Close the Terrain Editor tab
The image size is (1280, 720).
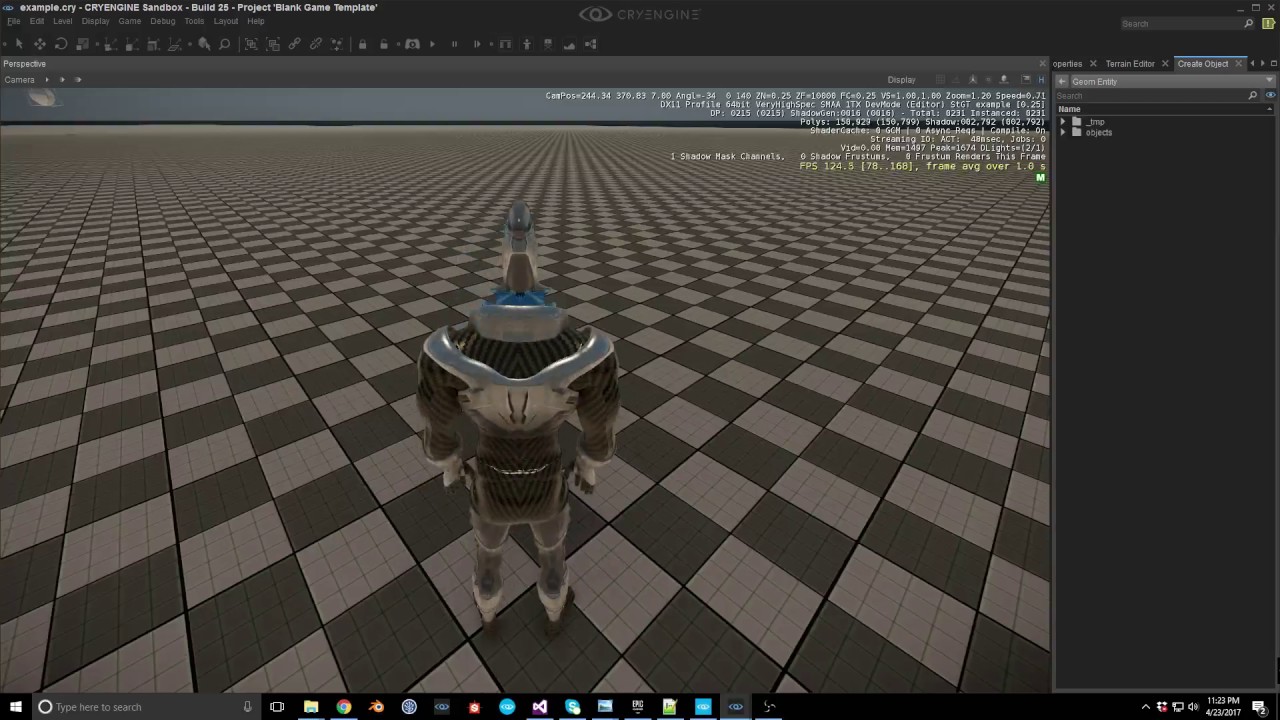1165,64
